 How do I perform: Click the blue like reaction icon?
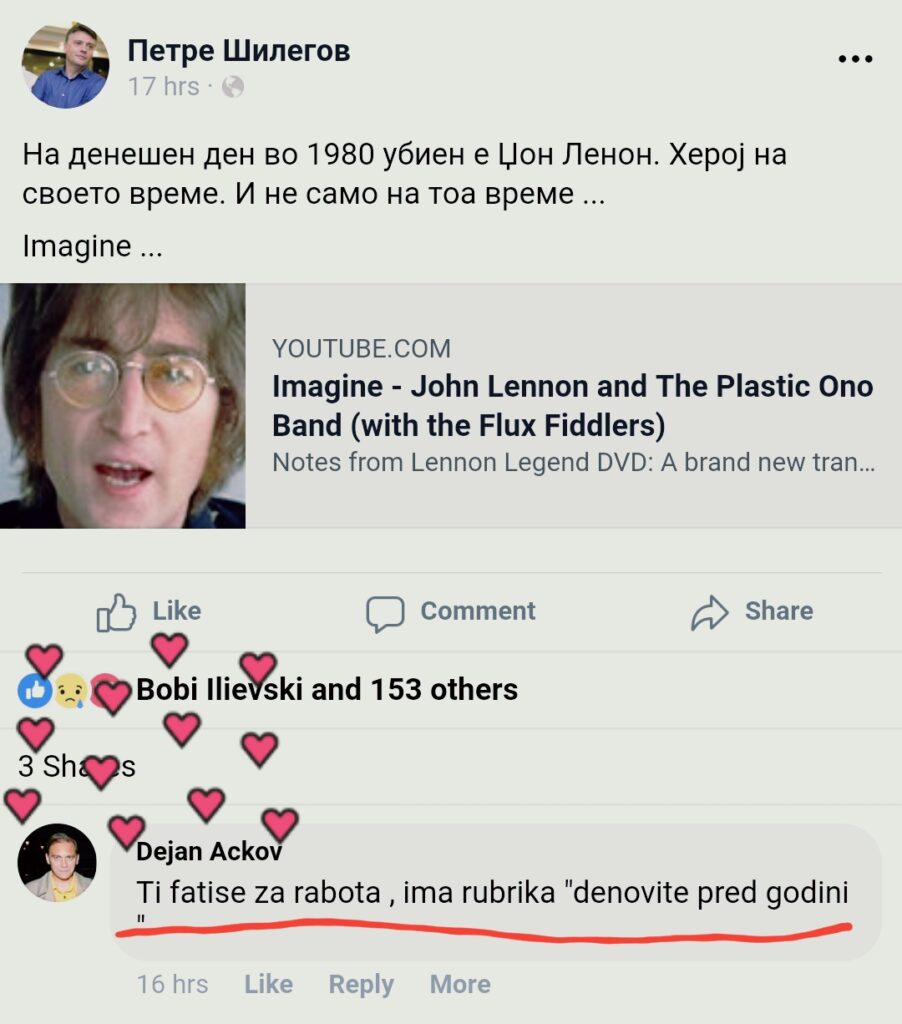pos(35,690)
